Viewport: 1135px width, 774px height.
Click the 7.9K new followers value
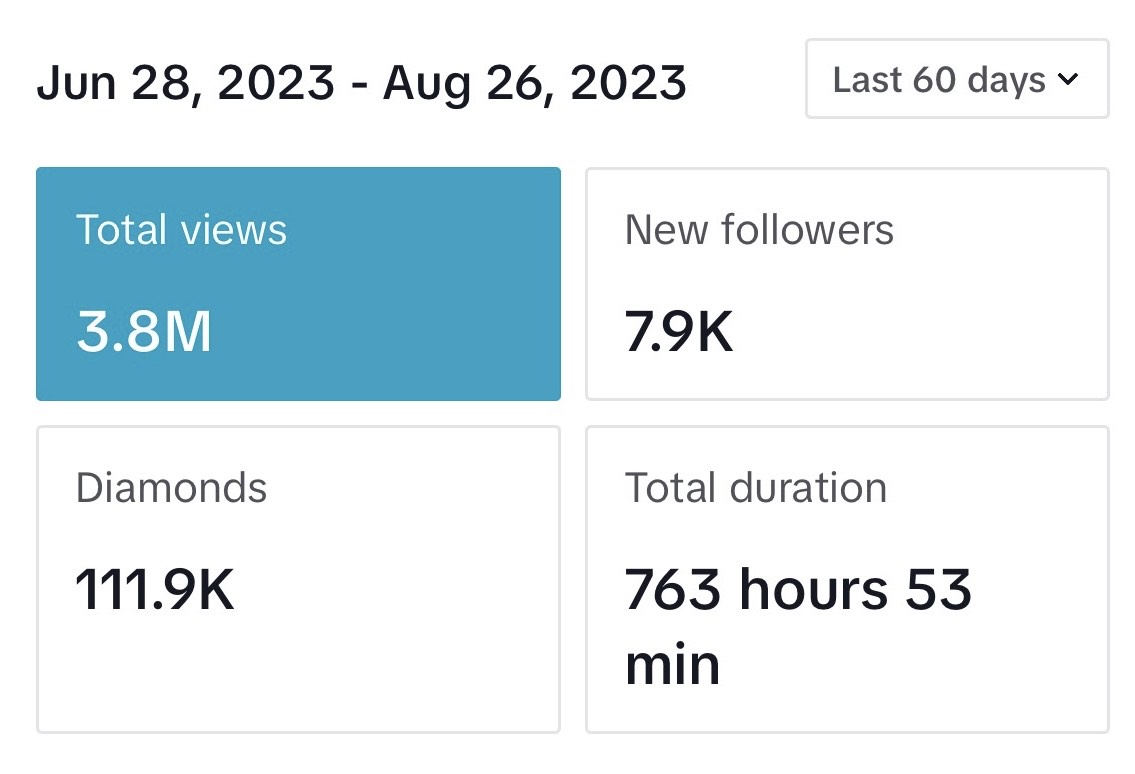[x=679, y=332]
